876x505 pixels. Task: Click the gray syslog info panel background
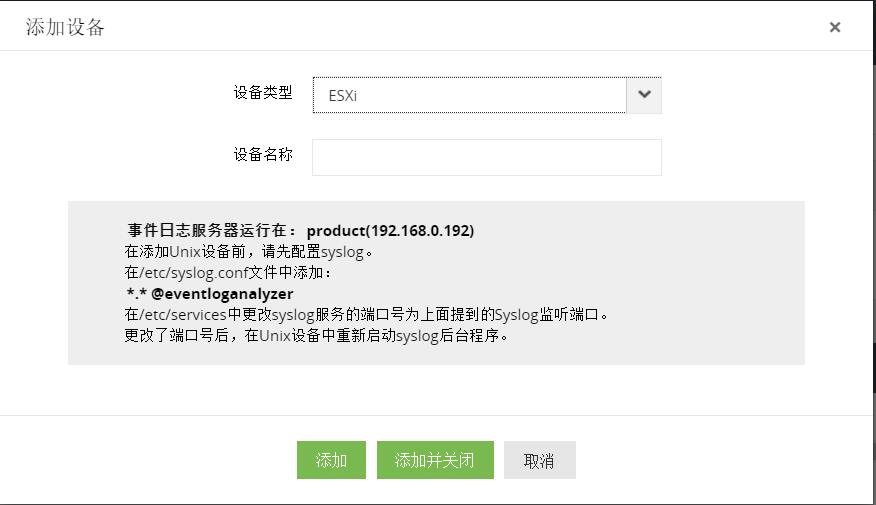pyautogui.click(x=680, y=270)
